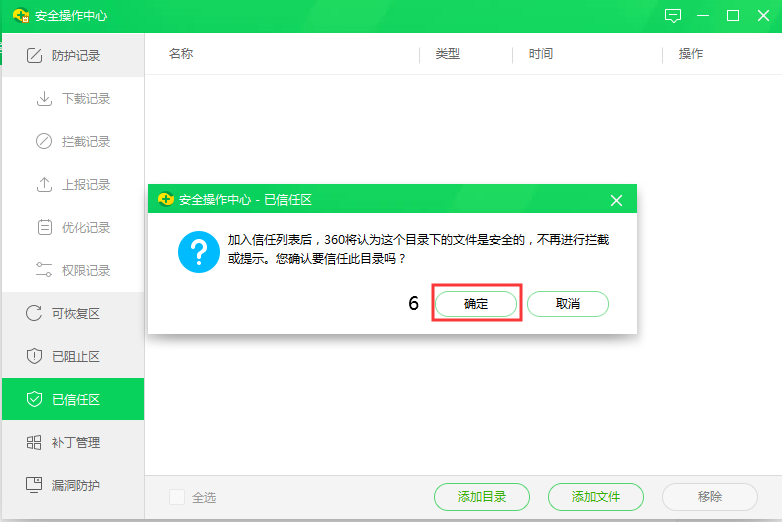Click the upload arrow icon beside 上报记录
Screen dimensions: 782x522
(x=44, y=184)
